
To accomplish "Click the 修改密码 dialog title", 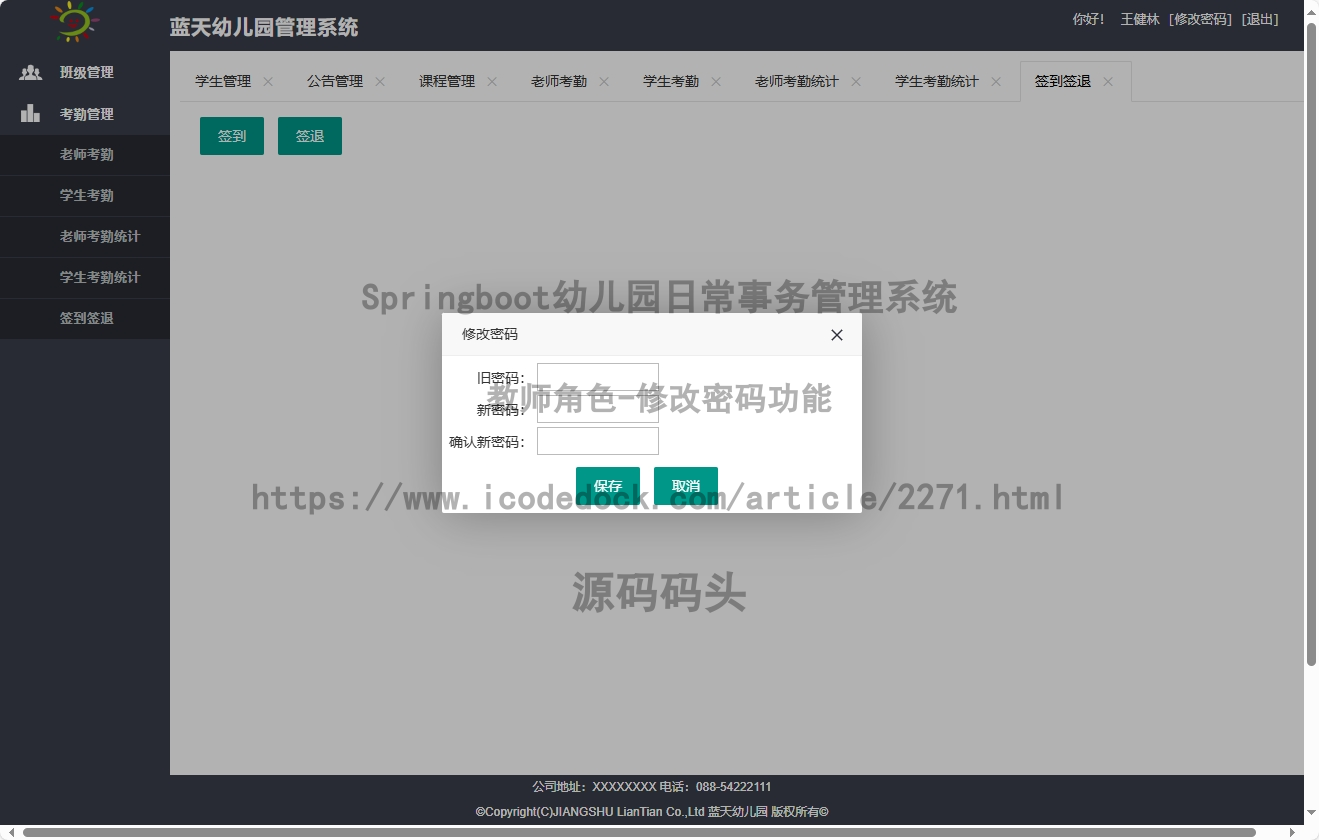I will point(490,334).
